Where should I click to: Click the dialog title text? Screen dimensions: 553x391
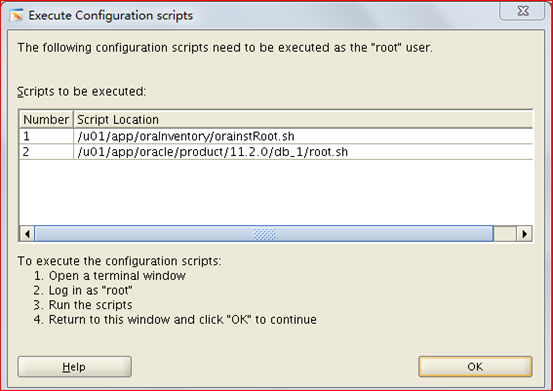110,16
